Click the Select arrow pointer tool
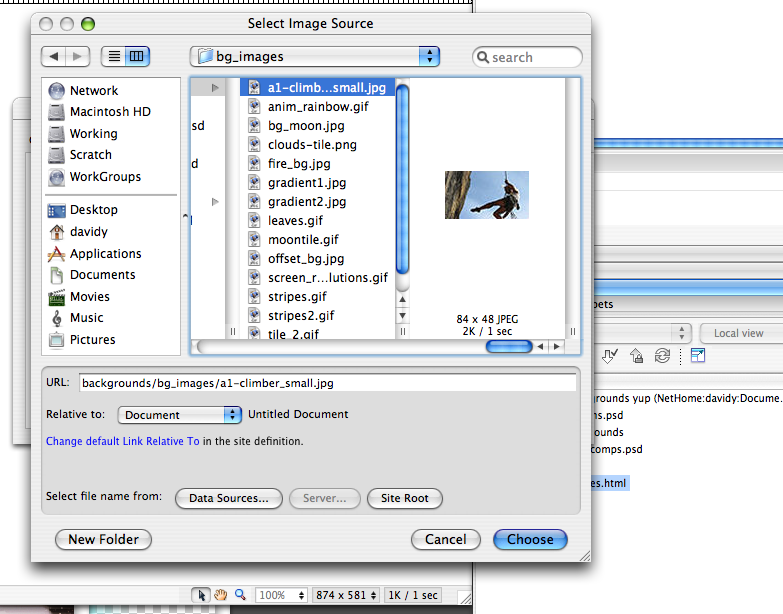This screenshot has width=783, height=614. pyautogui.click(x=202, y=595)
